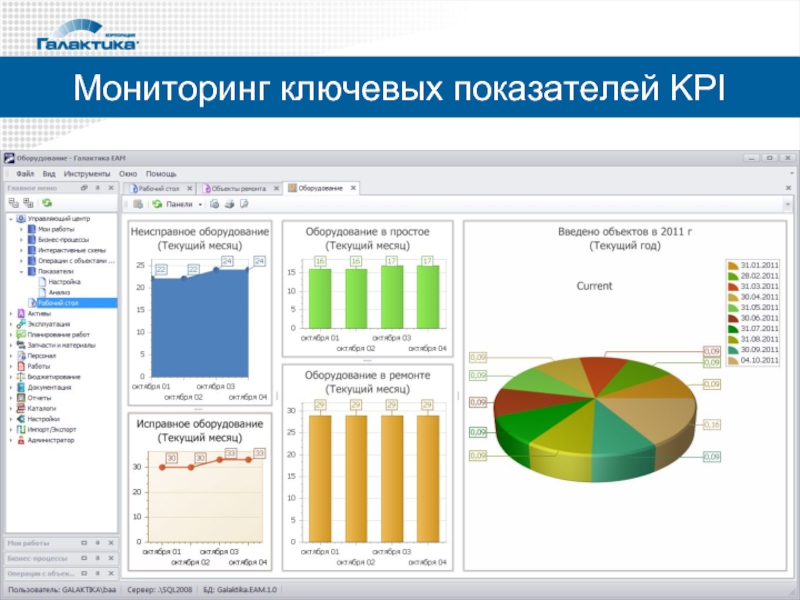Open the Файл menu
800x600 pixels.
(25, 174)
